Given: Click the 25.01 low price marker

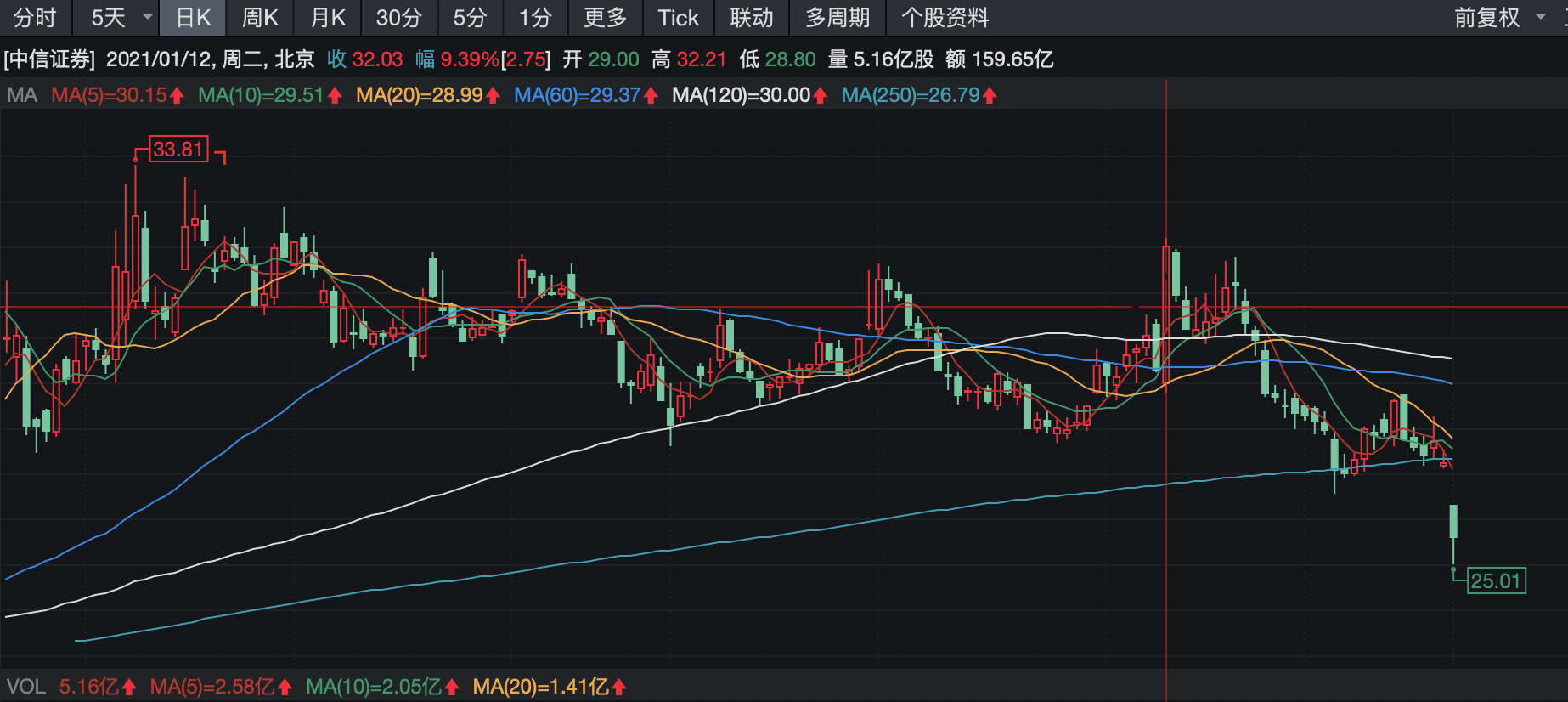Looking at the screenshot, I should pos(1496,581).
